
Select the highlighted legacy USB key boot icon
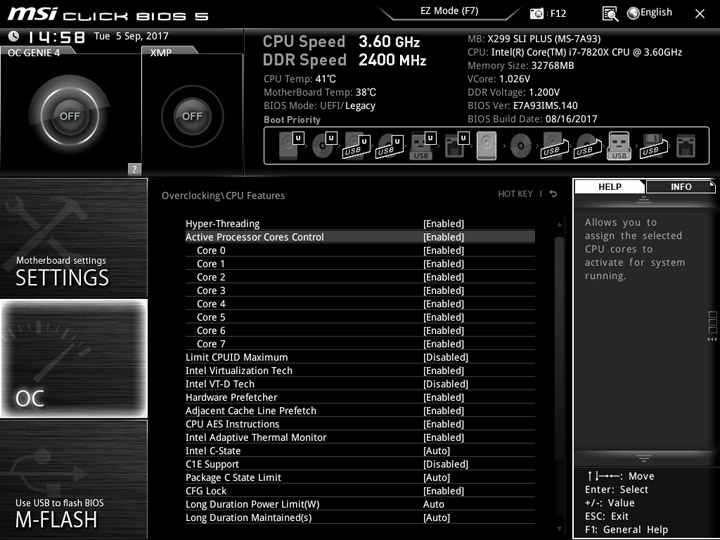(619, 146)
